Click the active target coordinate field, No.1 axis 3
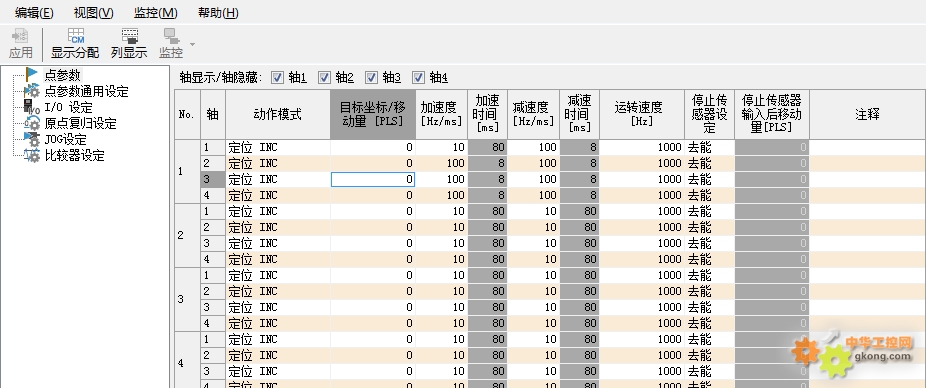926x388 pixels. [373, 179]
